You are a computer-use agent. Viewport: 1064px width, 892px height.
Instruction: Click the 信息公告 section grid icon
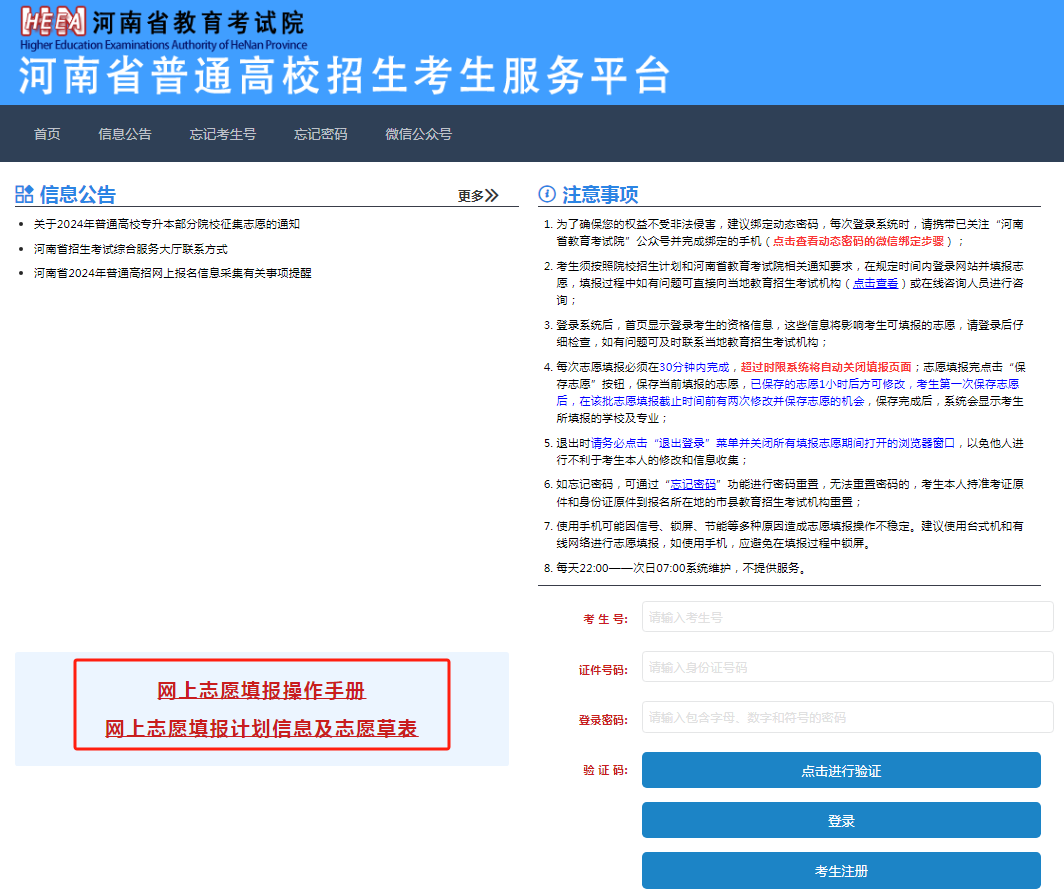tap(25, 194)
